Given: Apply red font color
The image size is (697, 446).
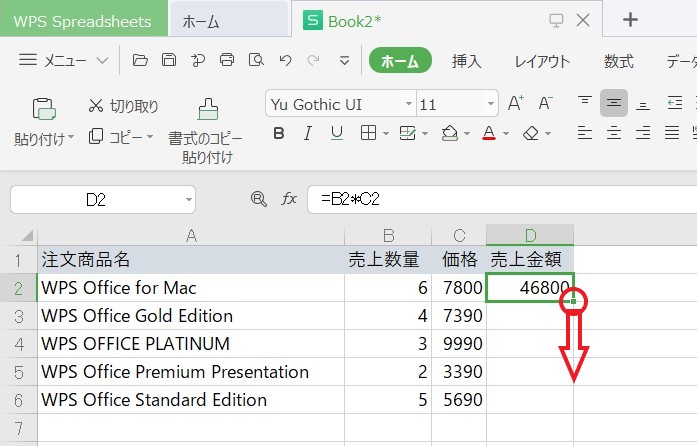Looking at the screenshot, I should pos(489,133).
